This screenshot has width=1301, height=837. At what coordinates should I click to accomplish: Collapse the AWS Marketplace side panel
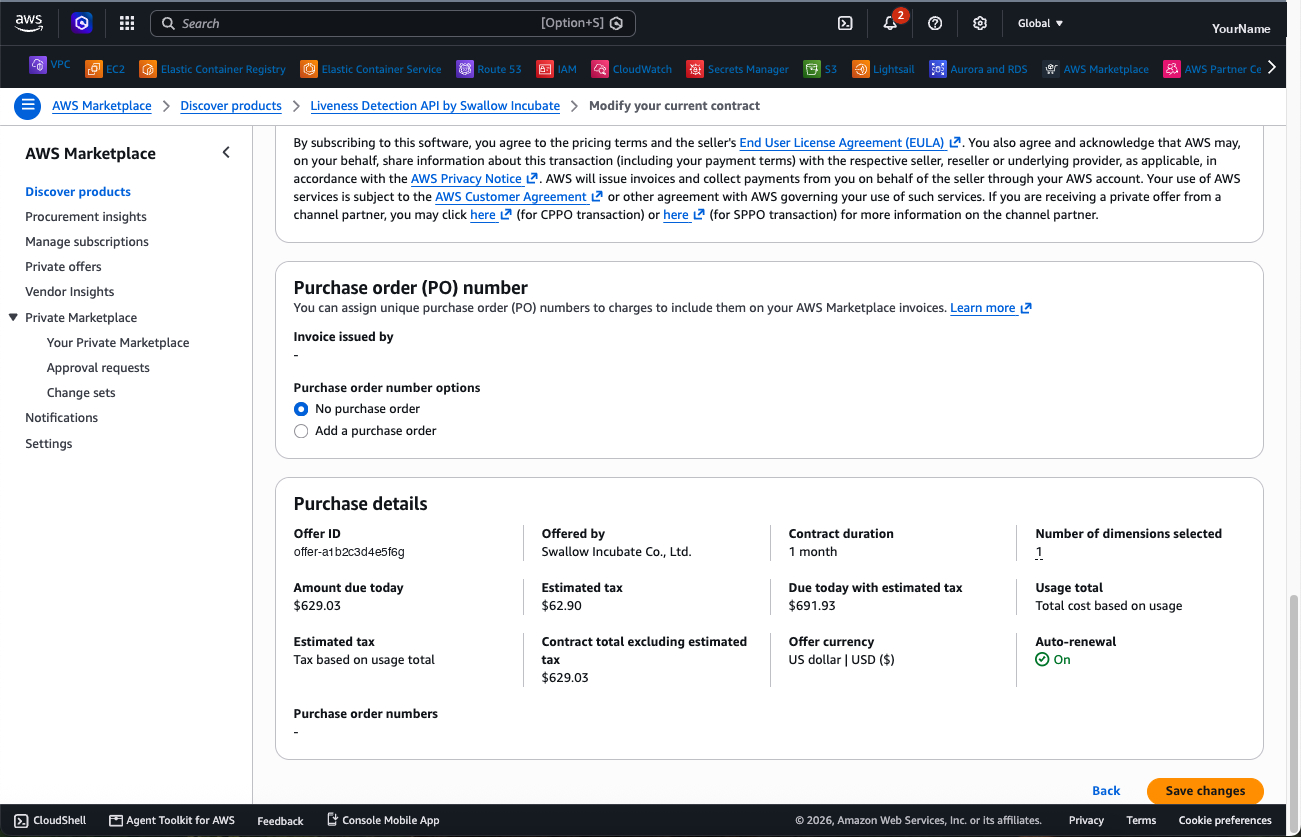pyautogui.click(x=226, y=152)
